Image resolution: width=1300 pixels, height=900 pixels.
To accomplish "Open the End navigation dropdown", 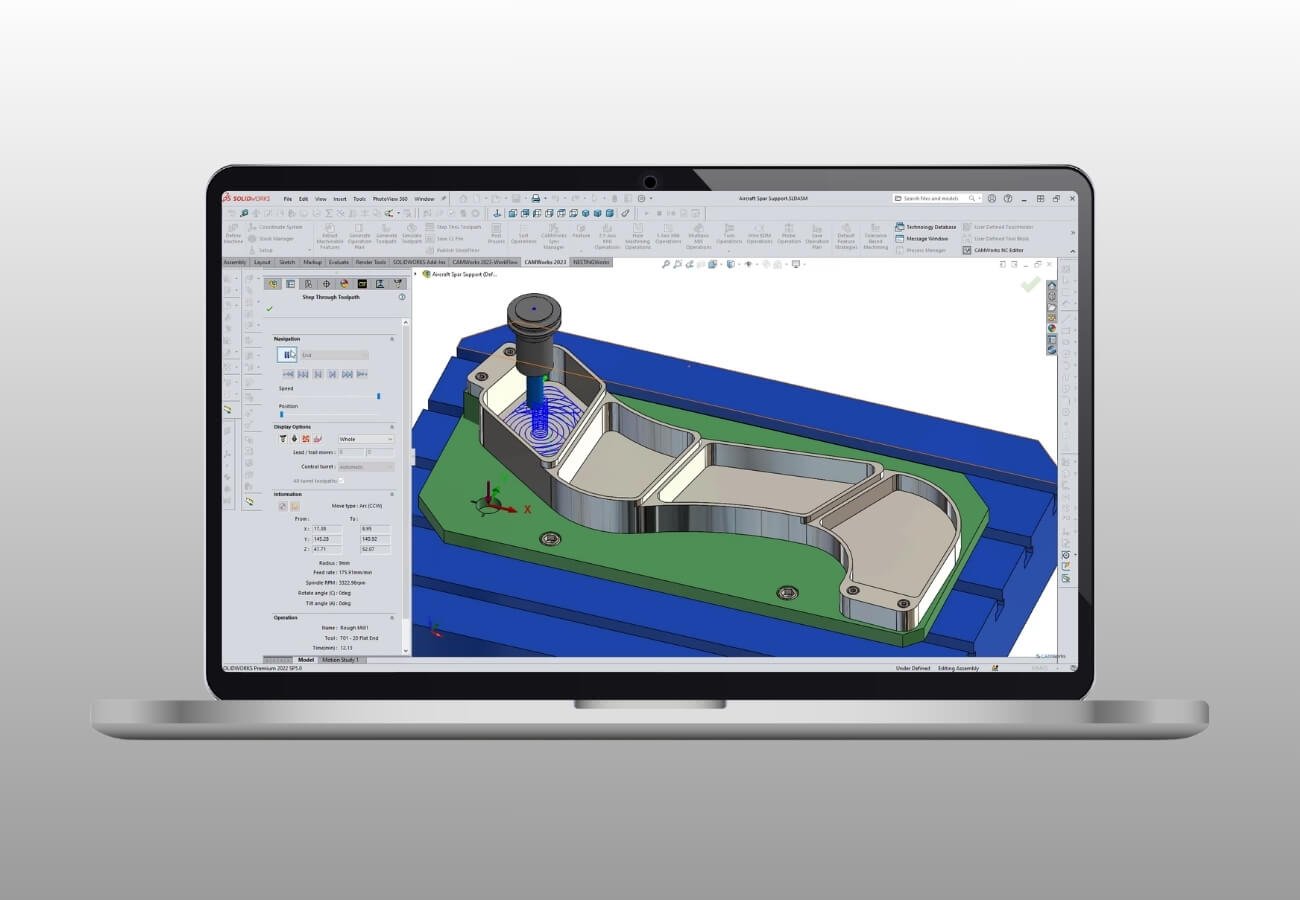I will click(x=334, y=355).
